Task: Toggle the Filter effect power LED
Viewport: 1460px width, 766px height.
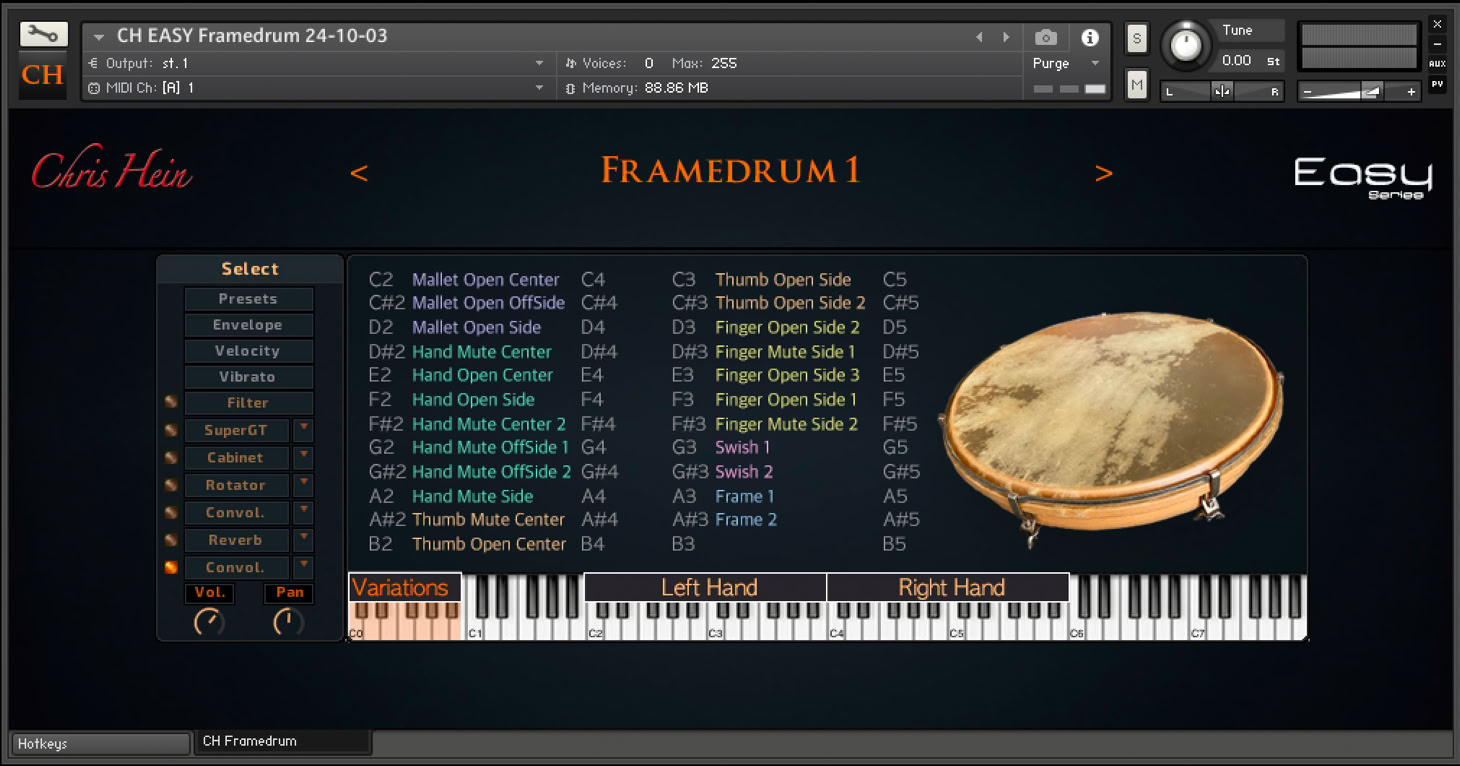Action: click(x=171, y=402)
